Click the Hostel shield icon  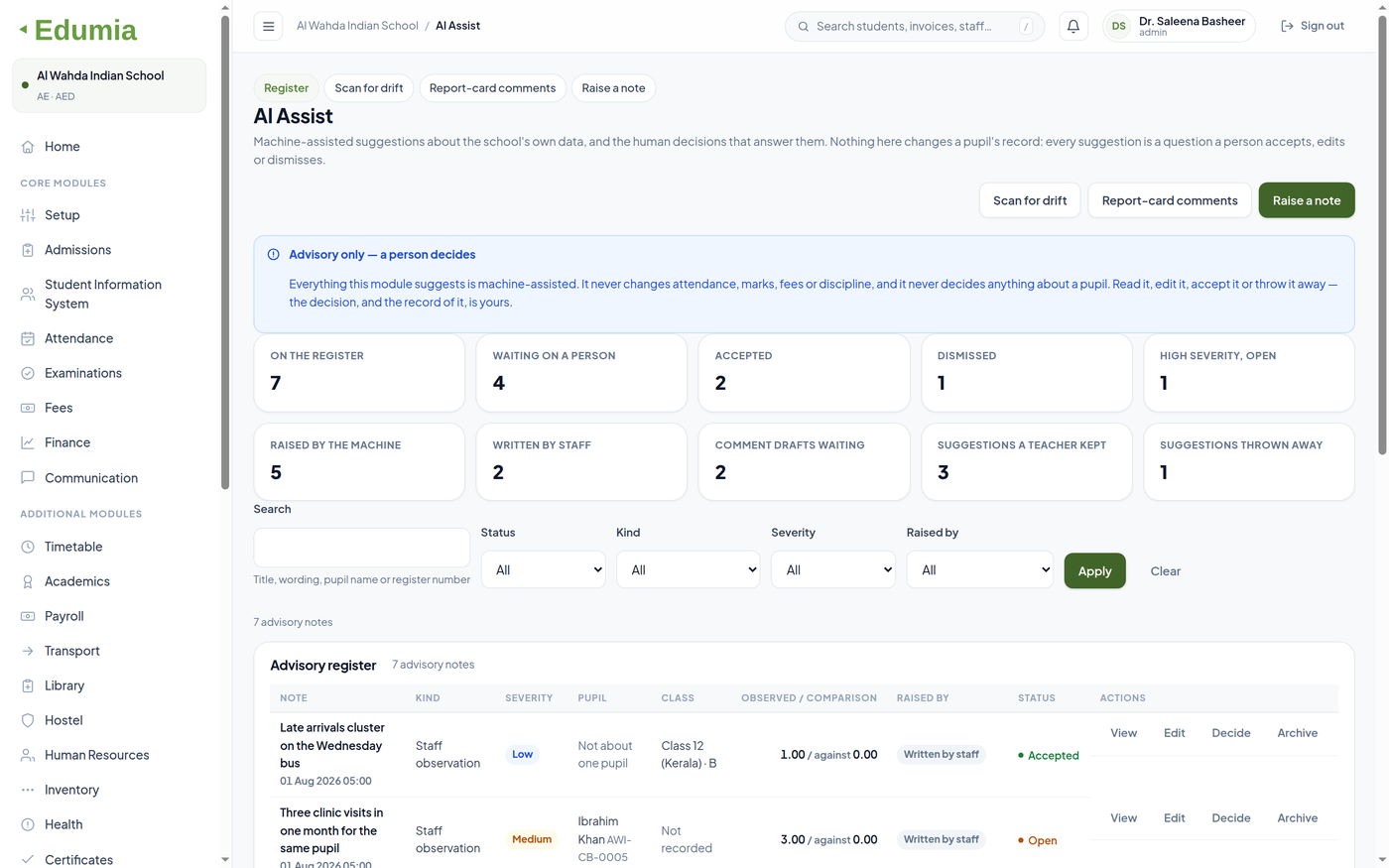coord(28,720)
